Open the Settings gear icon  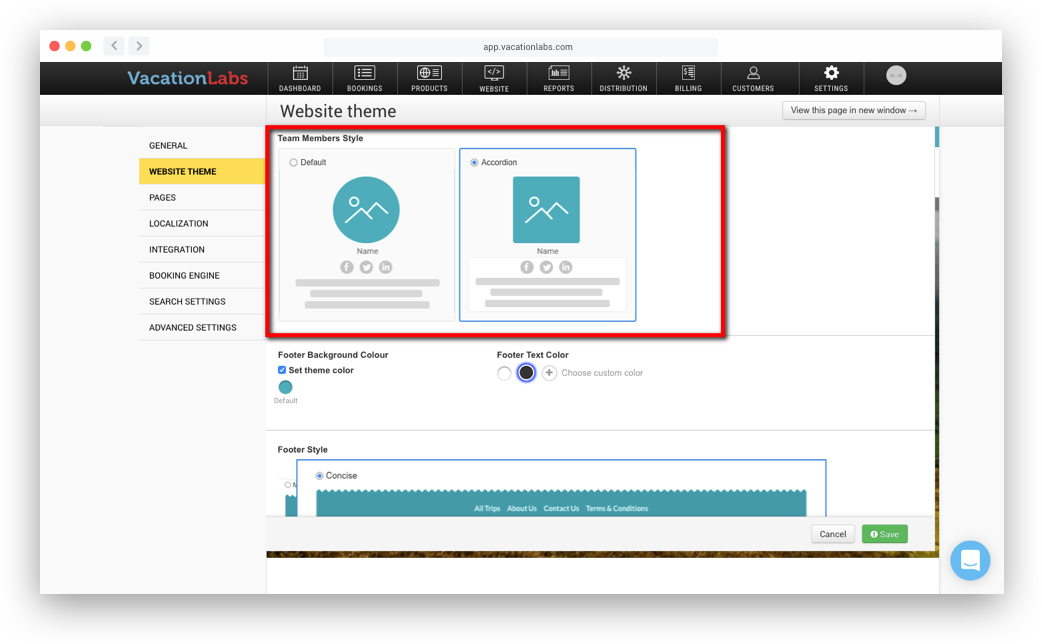(831, 73)
